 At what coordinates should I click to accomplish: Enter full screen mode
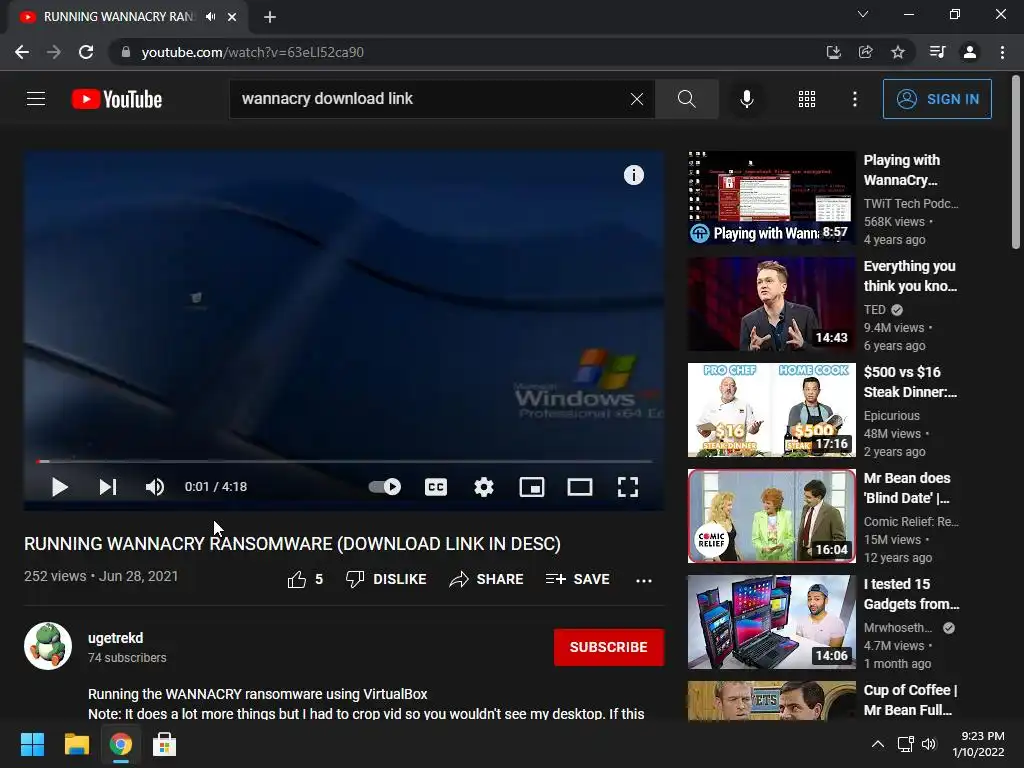point(628,487)
